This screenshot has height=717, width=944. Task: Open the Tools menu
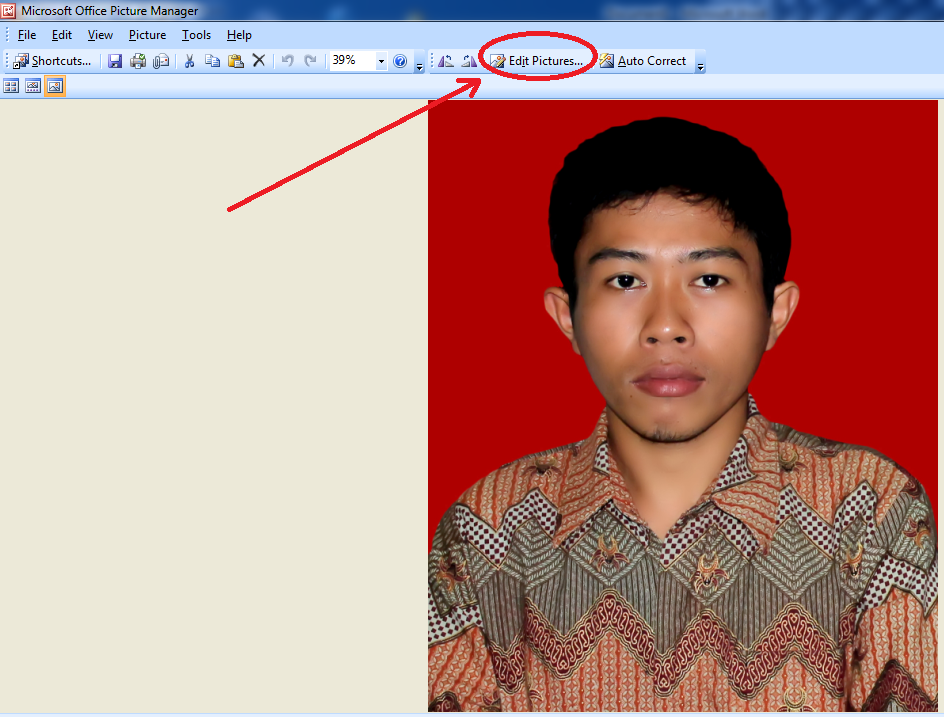coord(196,34)
